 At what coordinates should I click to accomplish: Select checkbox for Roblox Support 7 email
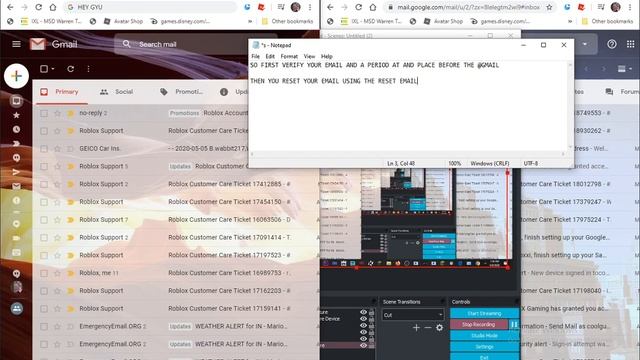[44, 220]
